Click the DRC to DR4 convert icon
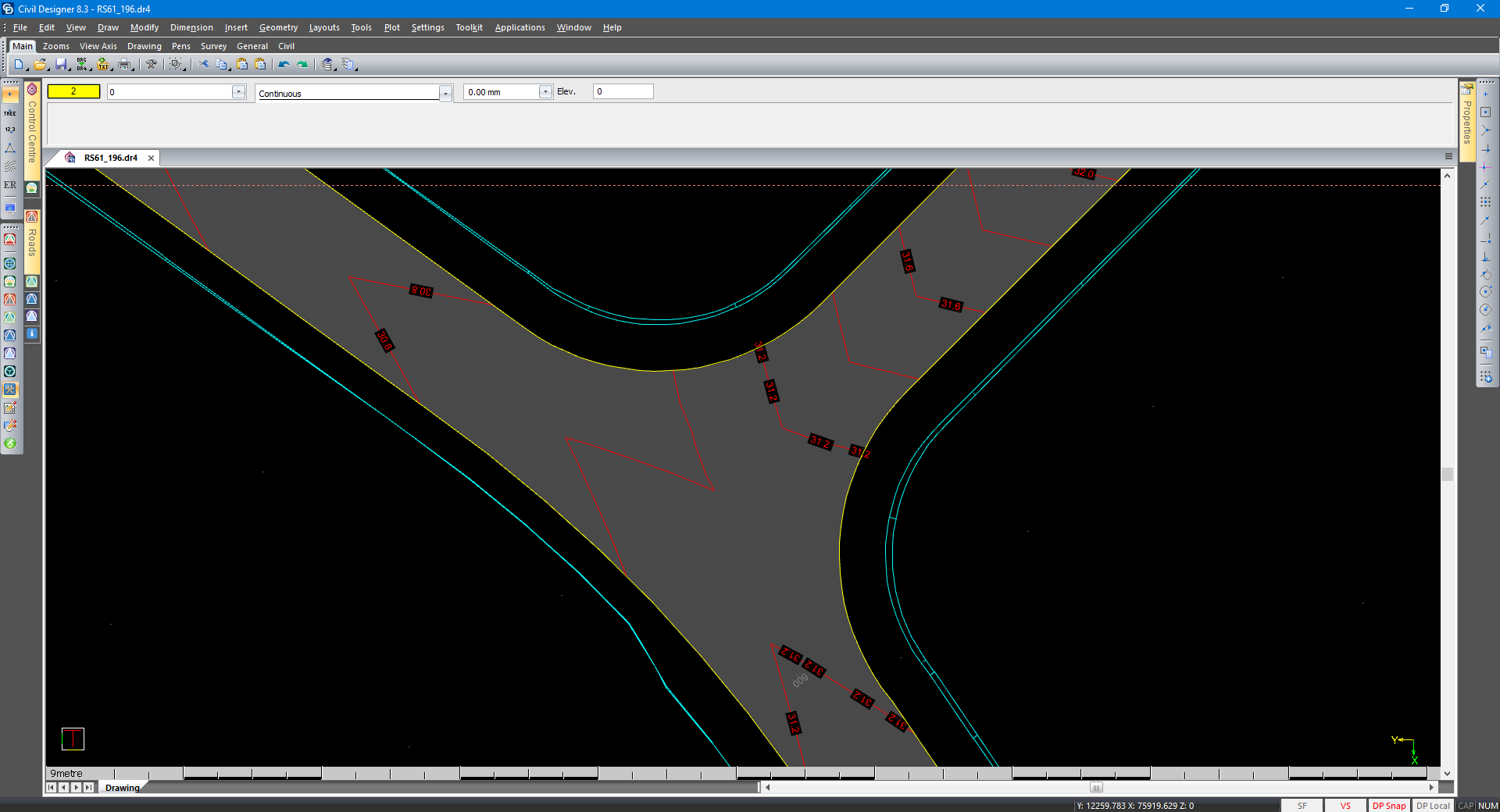This screenshot has width=1500, height=812. coord(82,65)
